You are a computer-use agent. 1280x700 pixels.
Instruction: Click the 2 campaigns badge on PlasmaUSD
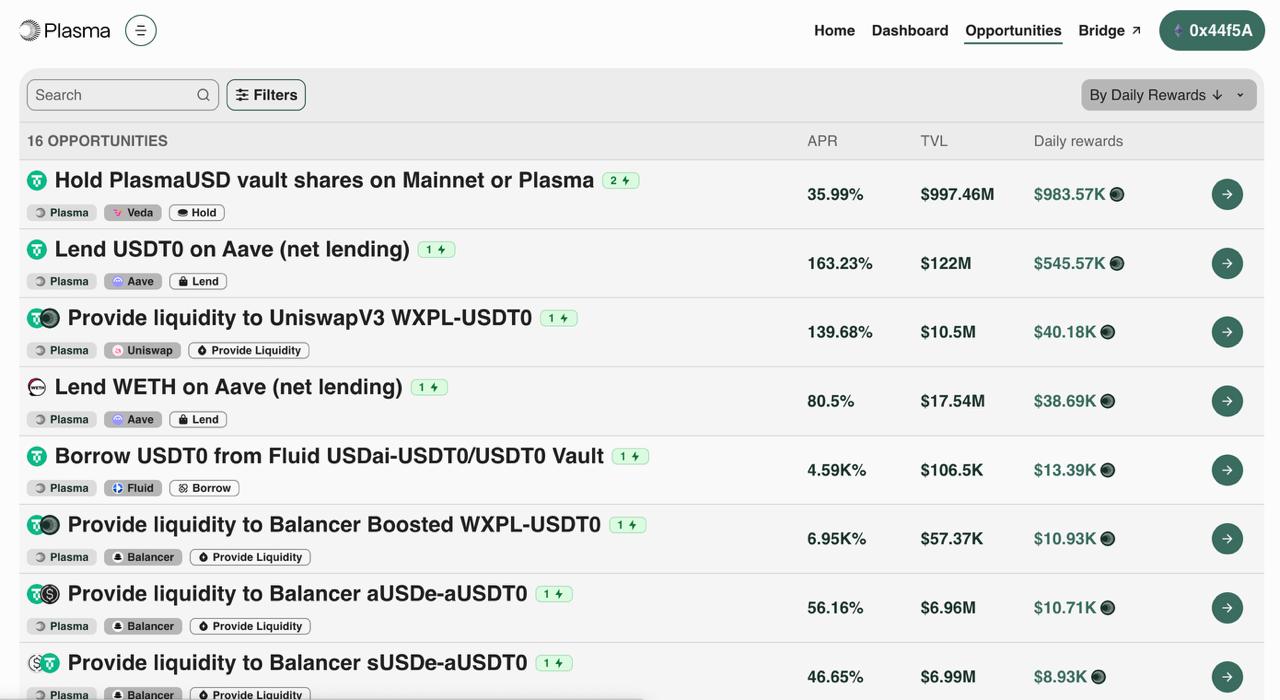coord(620,181)
